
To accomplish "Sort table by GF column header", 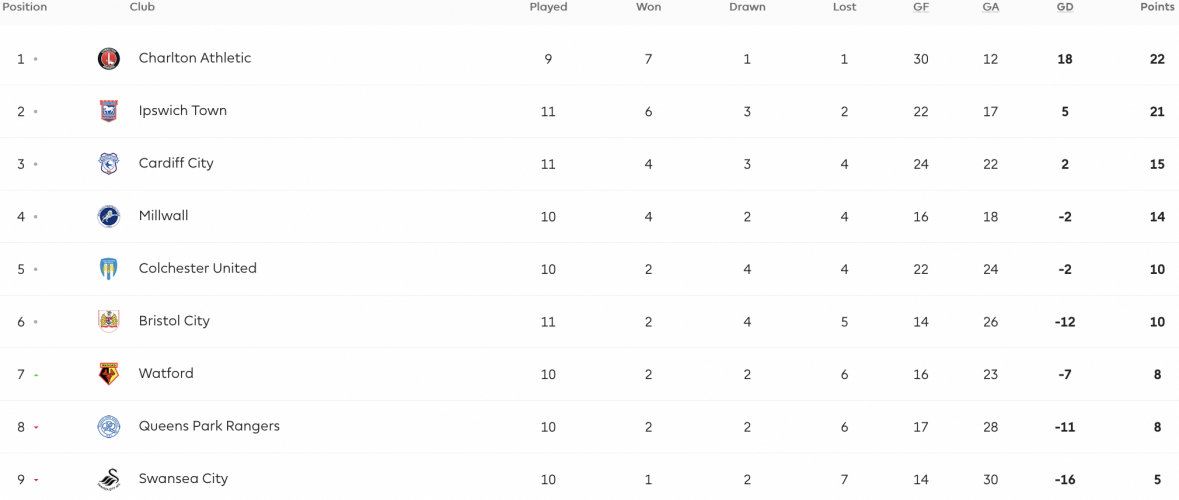I will click(x=920, y=7).
